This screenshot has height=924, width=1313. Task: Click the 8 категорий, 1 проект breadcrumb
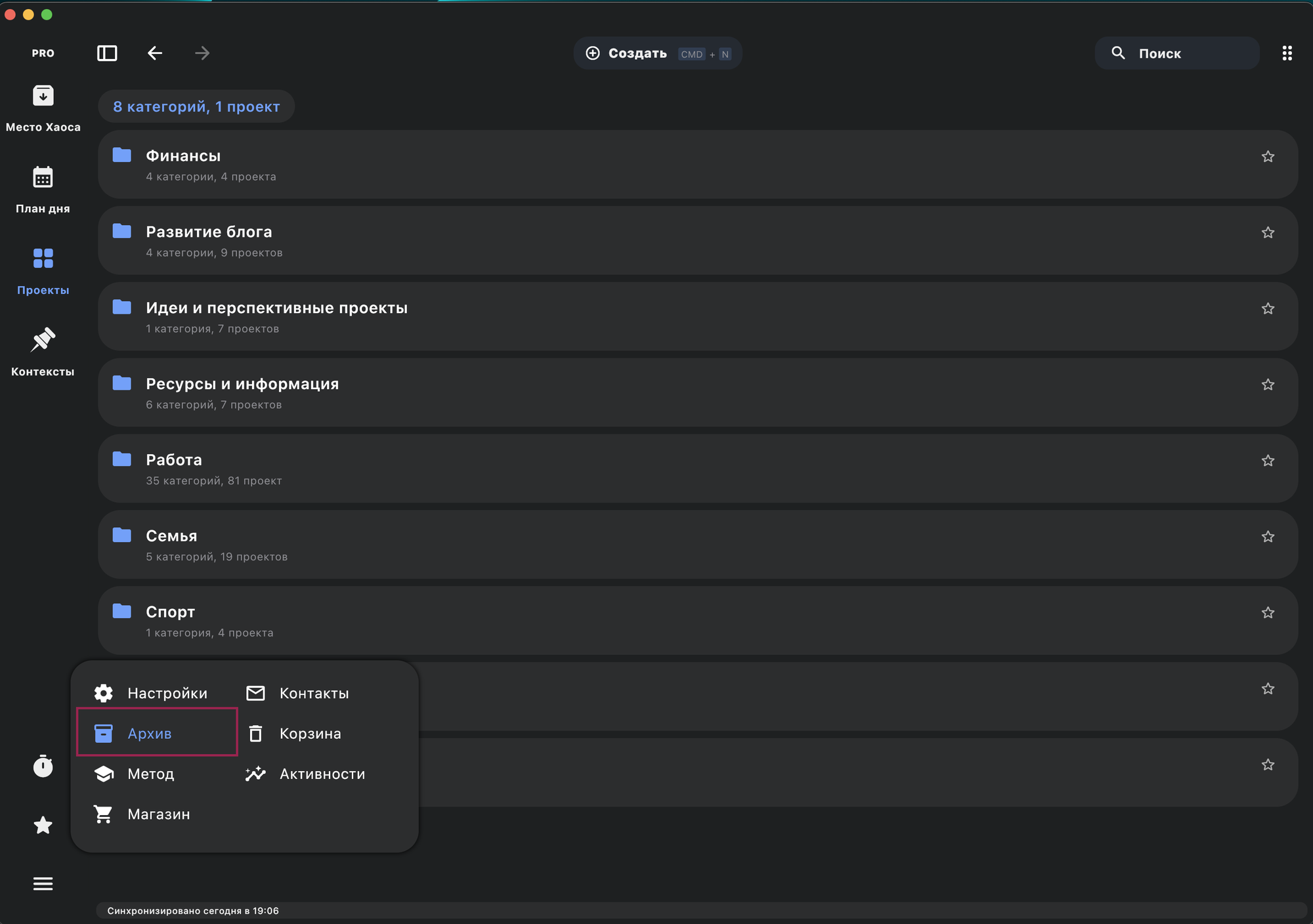pyautogui.click(x=196, y=106)
